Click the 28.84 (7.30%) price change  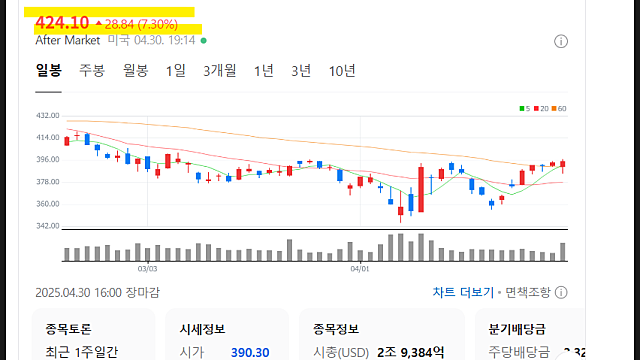click(x=137, y=24)
